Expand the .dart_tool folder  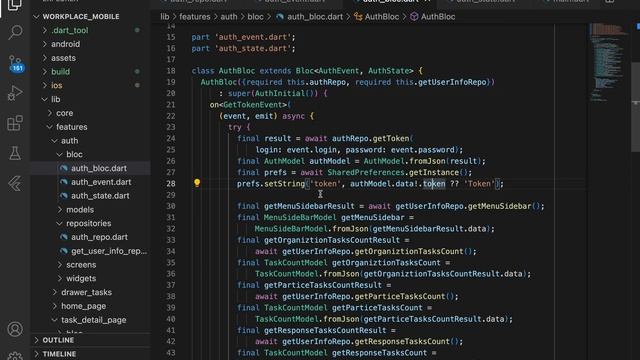(45, 30)
